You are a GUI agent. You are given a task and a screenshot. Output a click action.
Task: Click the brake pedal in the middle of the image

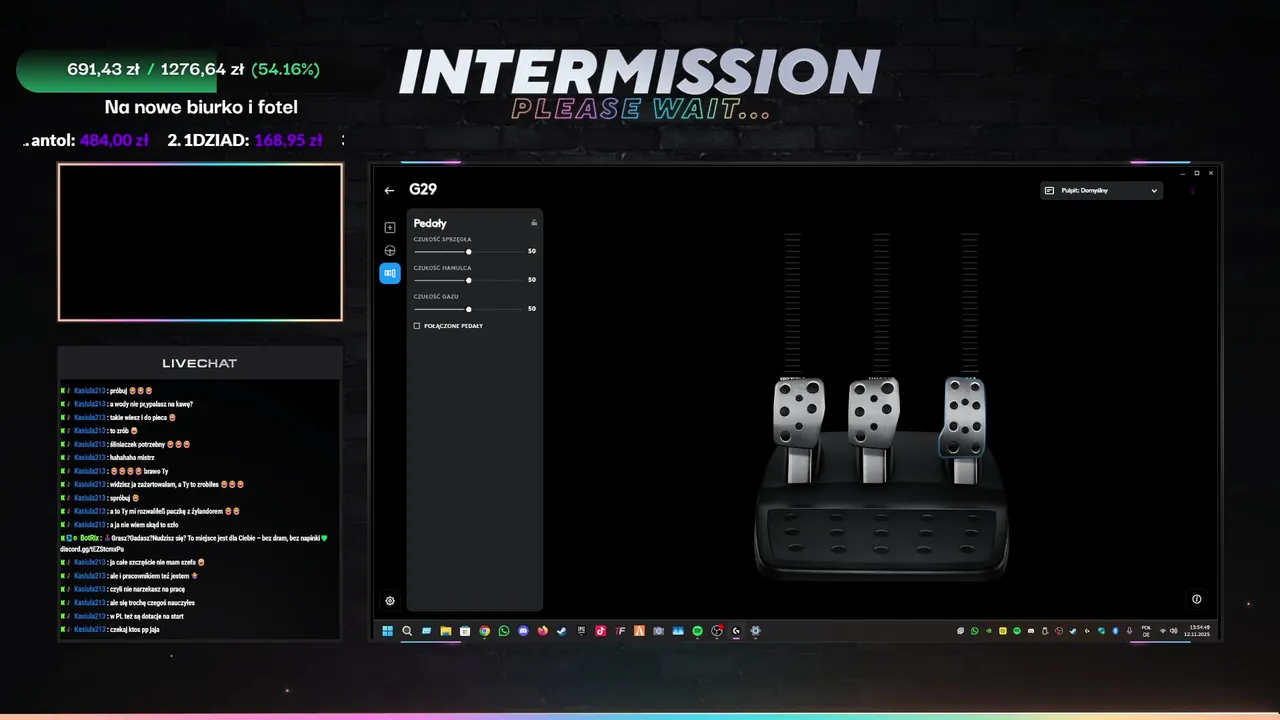874,412
